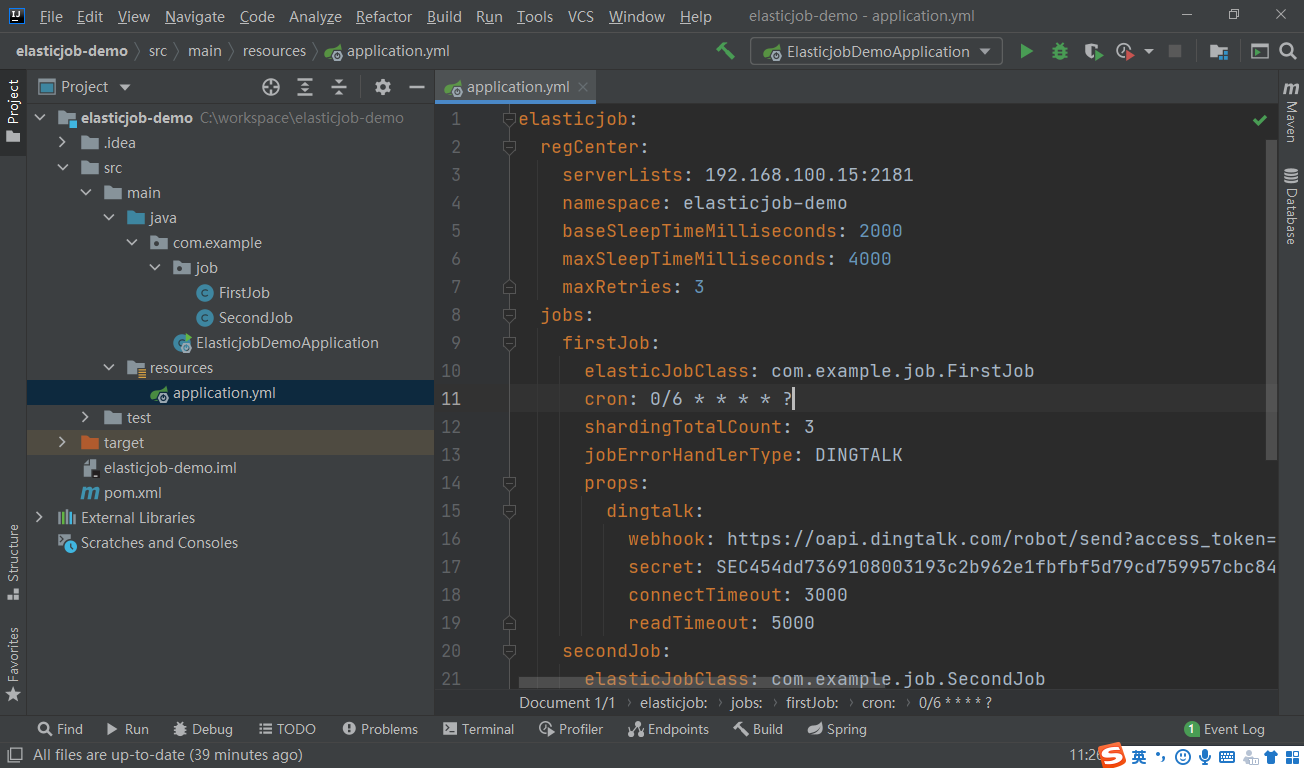1304x768 pixels.
Task: Click the stop square icon
Action: coord(1175,51)
